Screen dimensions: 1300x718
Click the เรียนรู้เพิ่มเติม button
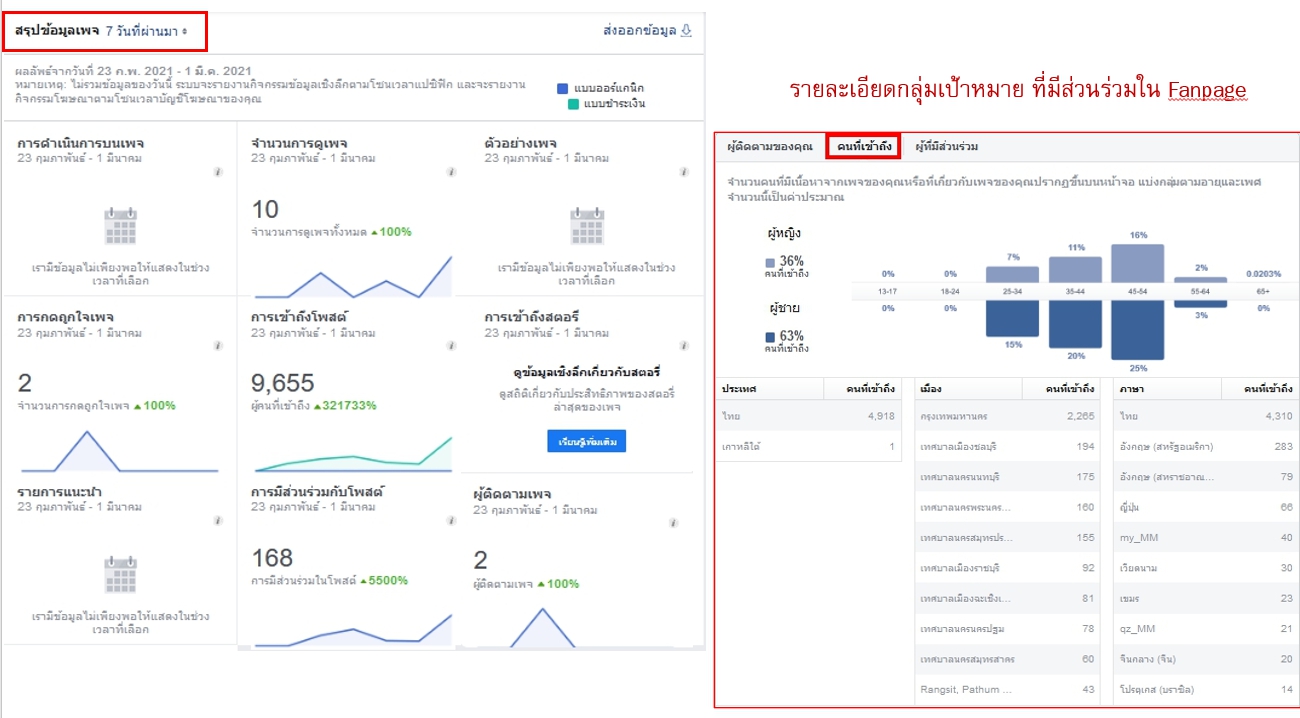[x=586, y=441]
